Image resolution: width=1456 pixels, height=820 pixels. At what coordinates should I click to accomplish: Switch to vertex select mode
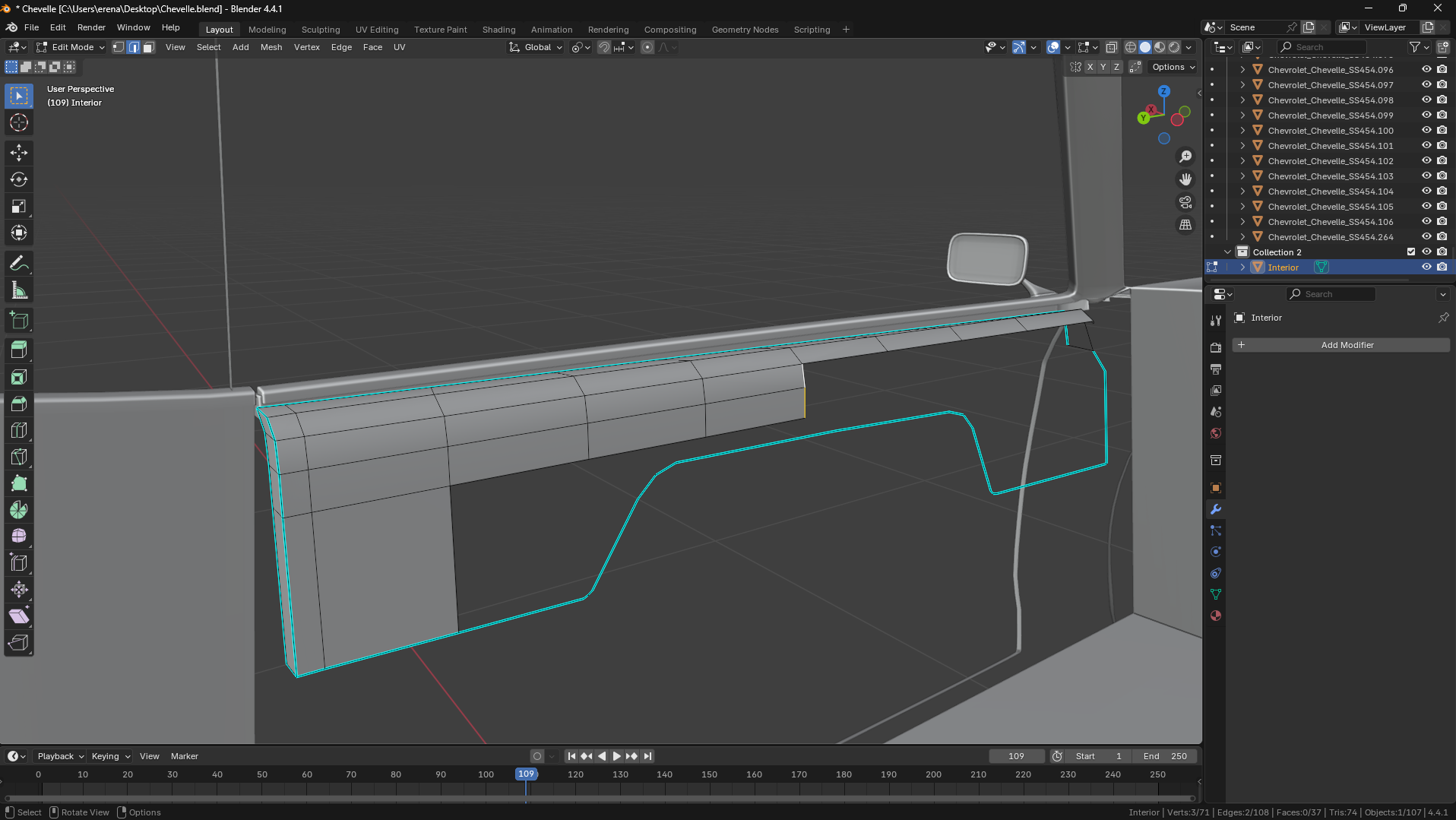click(x=119, y=47)
